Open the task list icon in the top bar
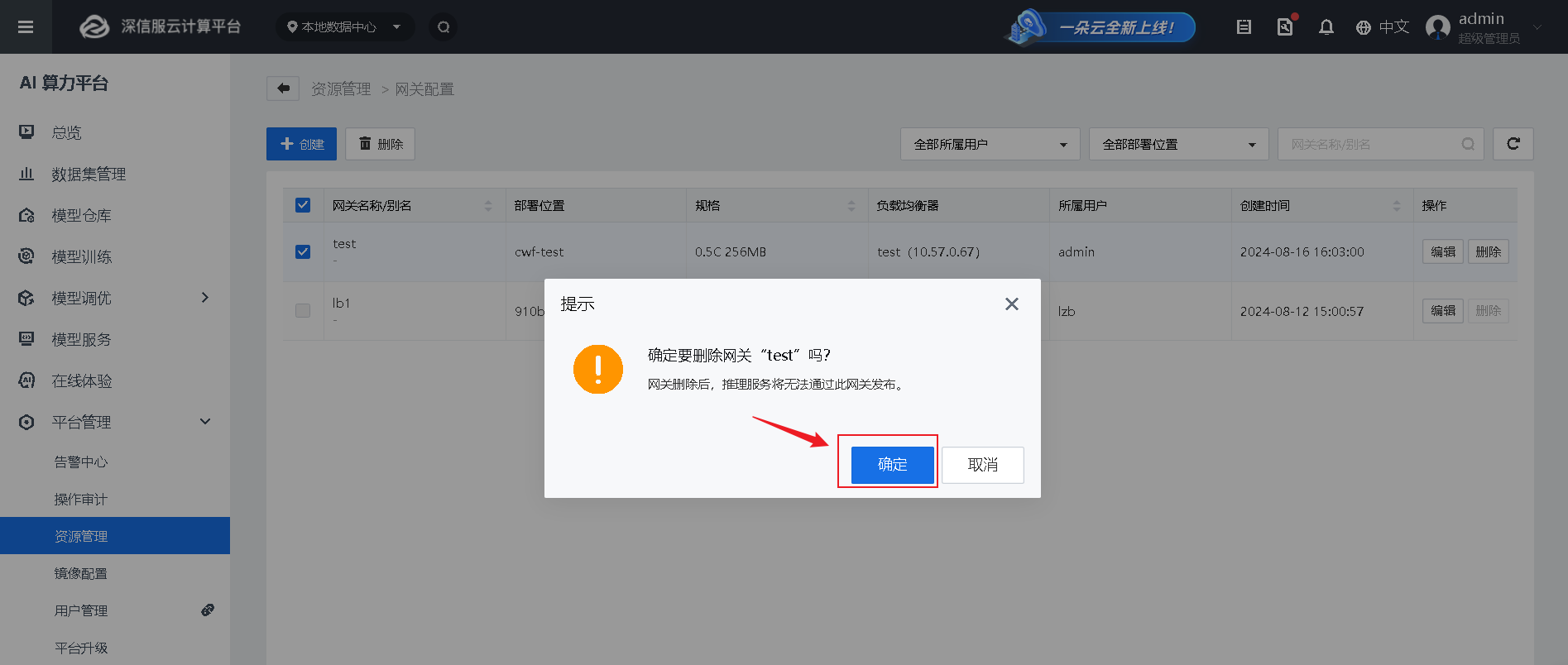The image size is (1568, 665). point(1244,27)
